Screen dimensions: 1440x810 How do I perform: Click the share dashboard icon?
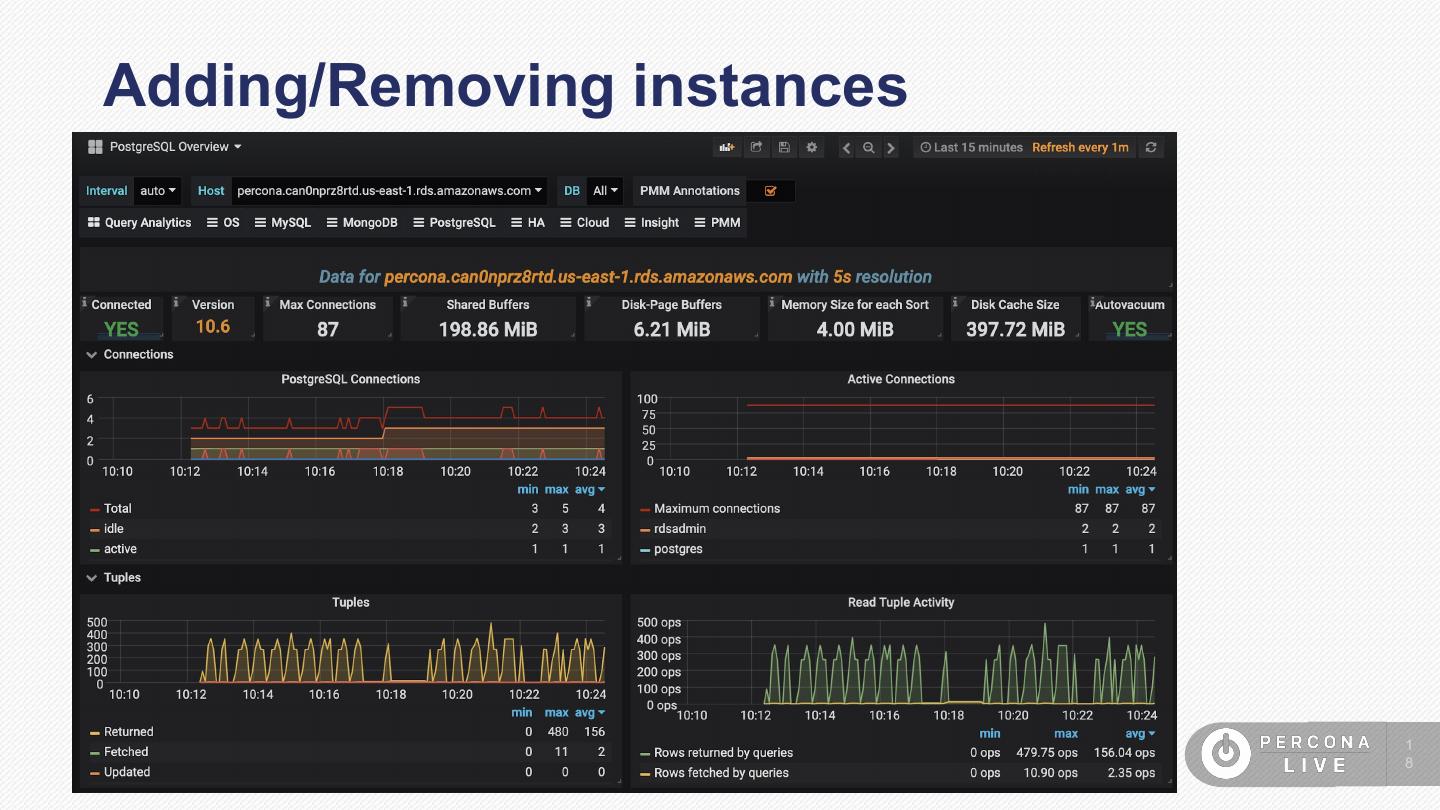click(x=756, y=148)
